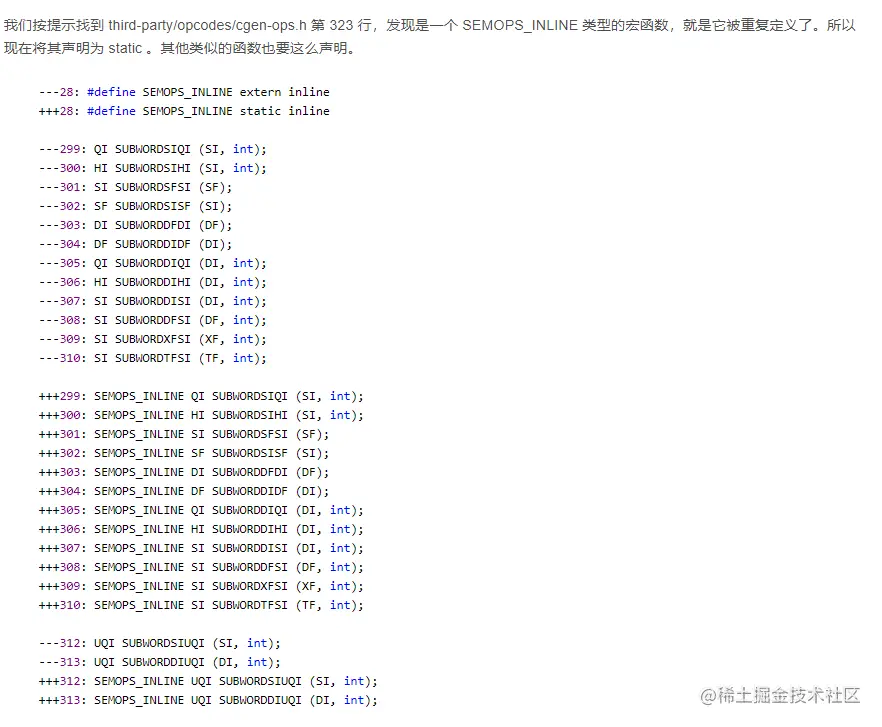The image size is (882, 727).
Task: Click line '+++313: SEMOPS_INLINE UQI SUBWORDDIUQI'
Action: [208, 701]
